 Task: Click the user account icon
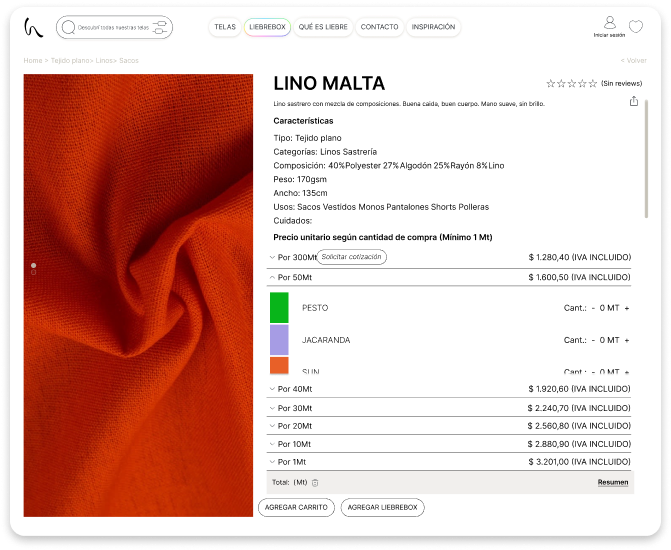click(609, 23)
